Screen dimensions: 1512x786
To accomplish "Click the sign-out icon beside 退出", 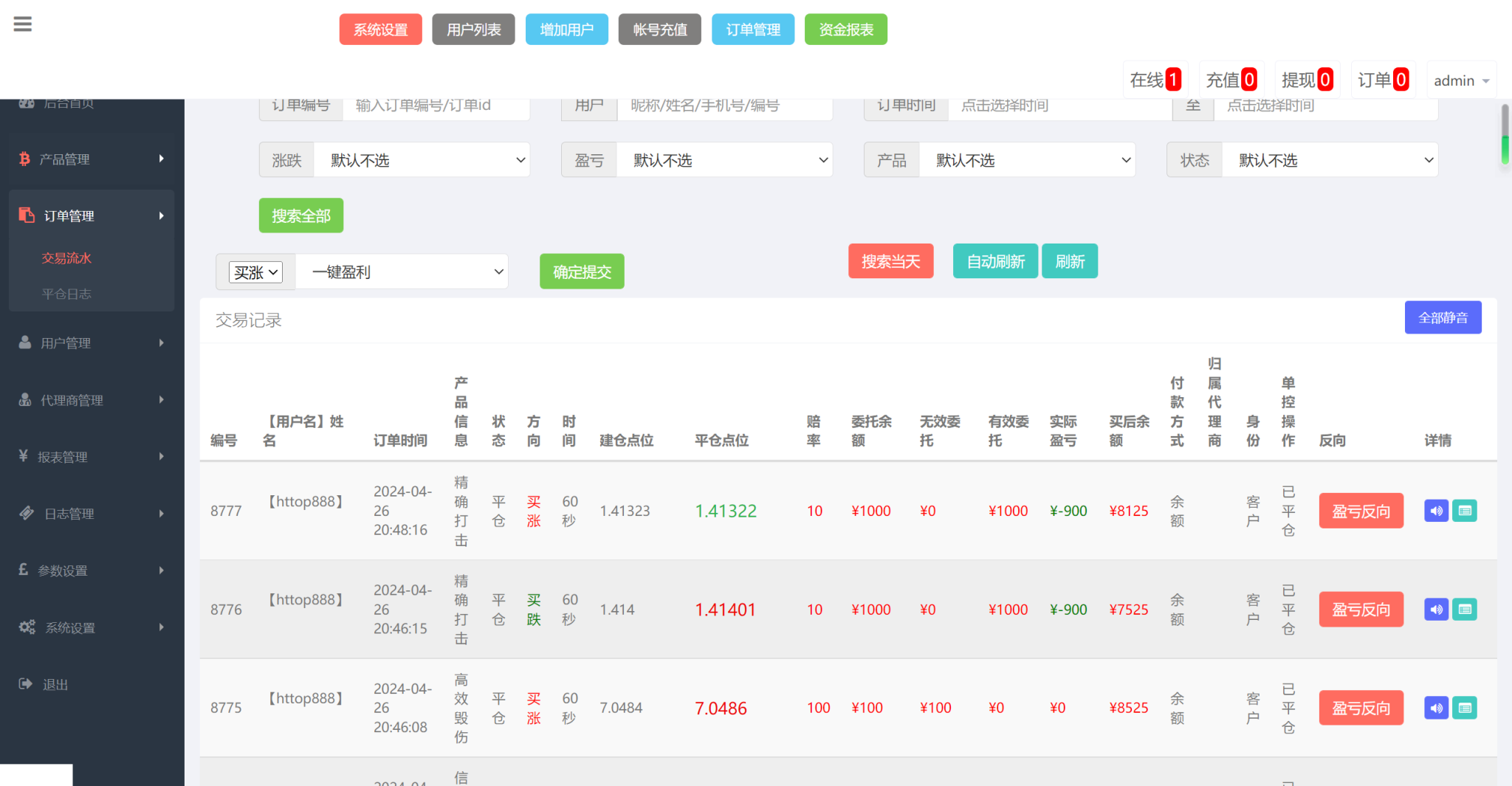I will 26,684.
